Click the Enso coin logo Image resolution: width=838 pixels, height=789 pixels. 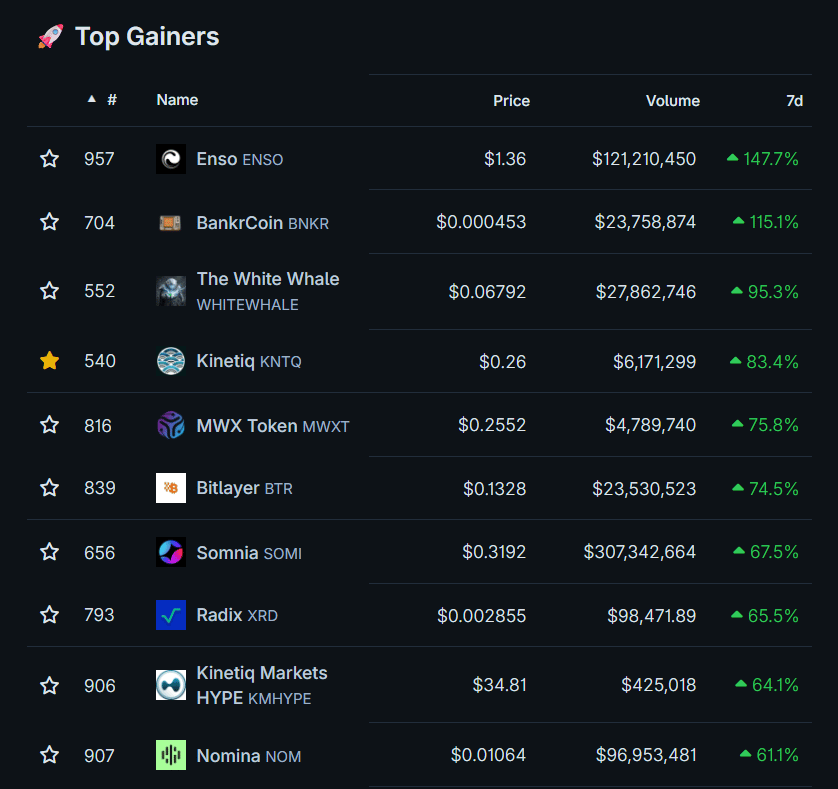tap(171, 159)
